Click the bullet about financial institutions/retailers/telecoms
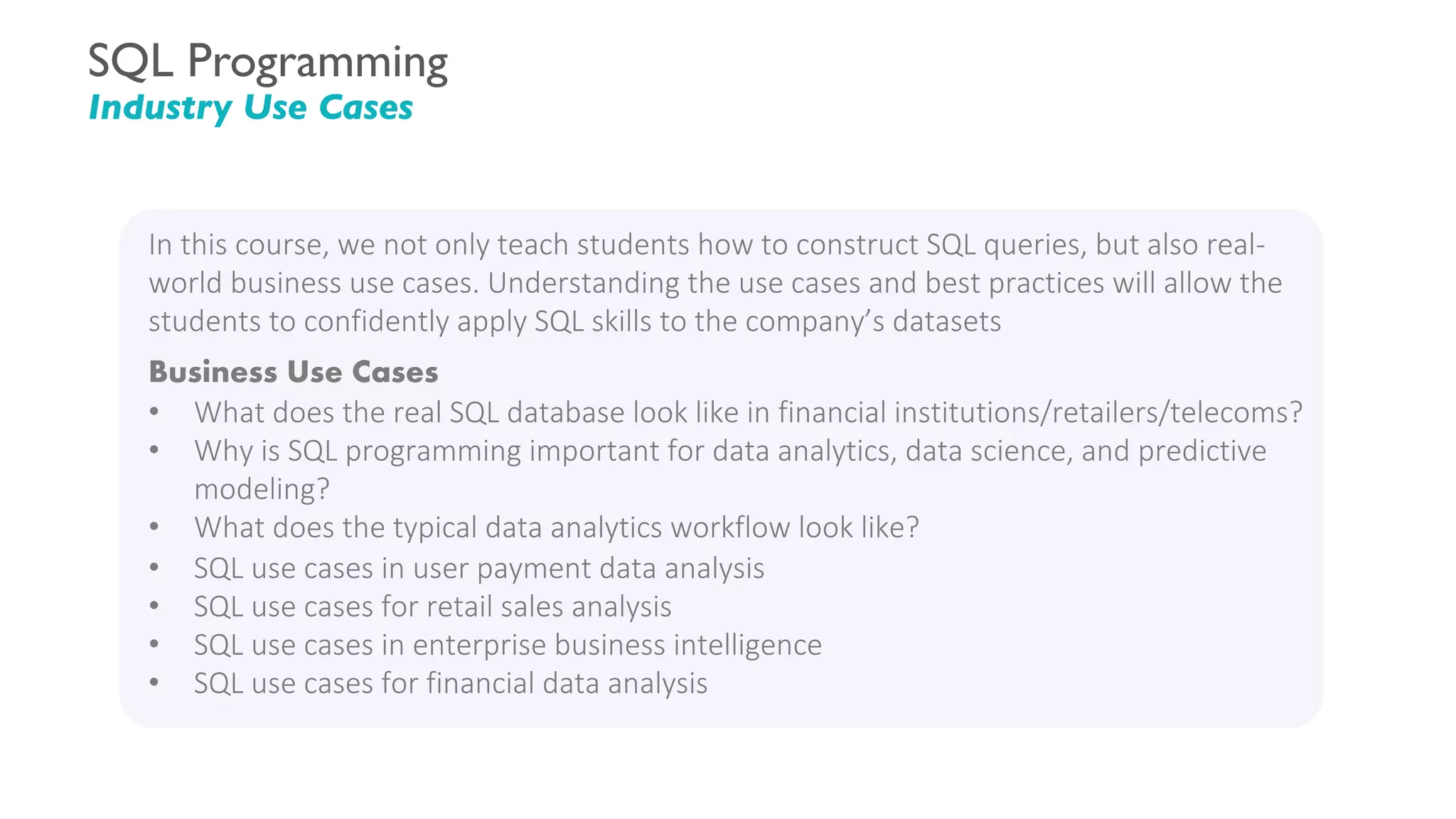The height and width of the screenshot is (819, 1456). [748, 412]
